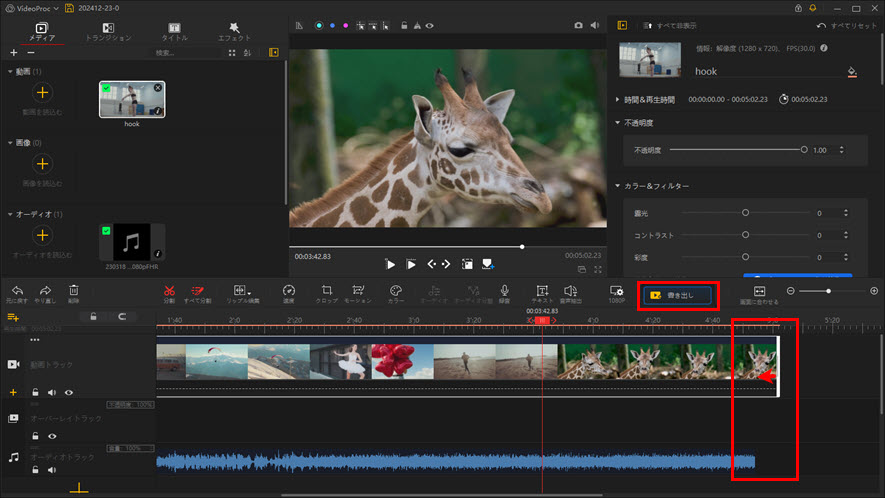Take a snapshot with the camera icon
The image size is (885, 498).
(x=578, y=24)
